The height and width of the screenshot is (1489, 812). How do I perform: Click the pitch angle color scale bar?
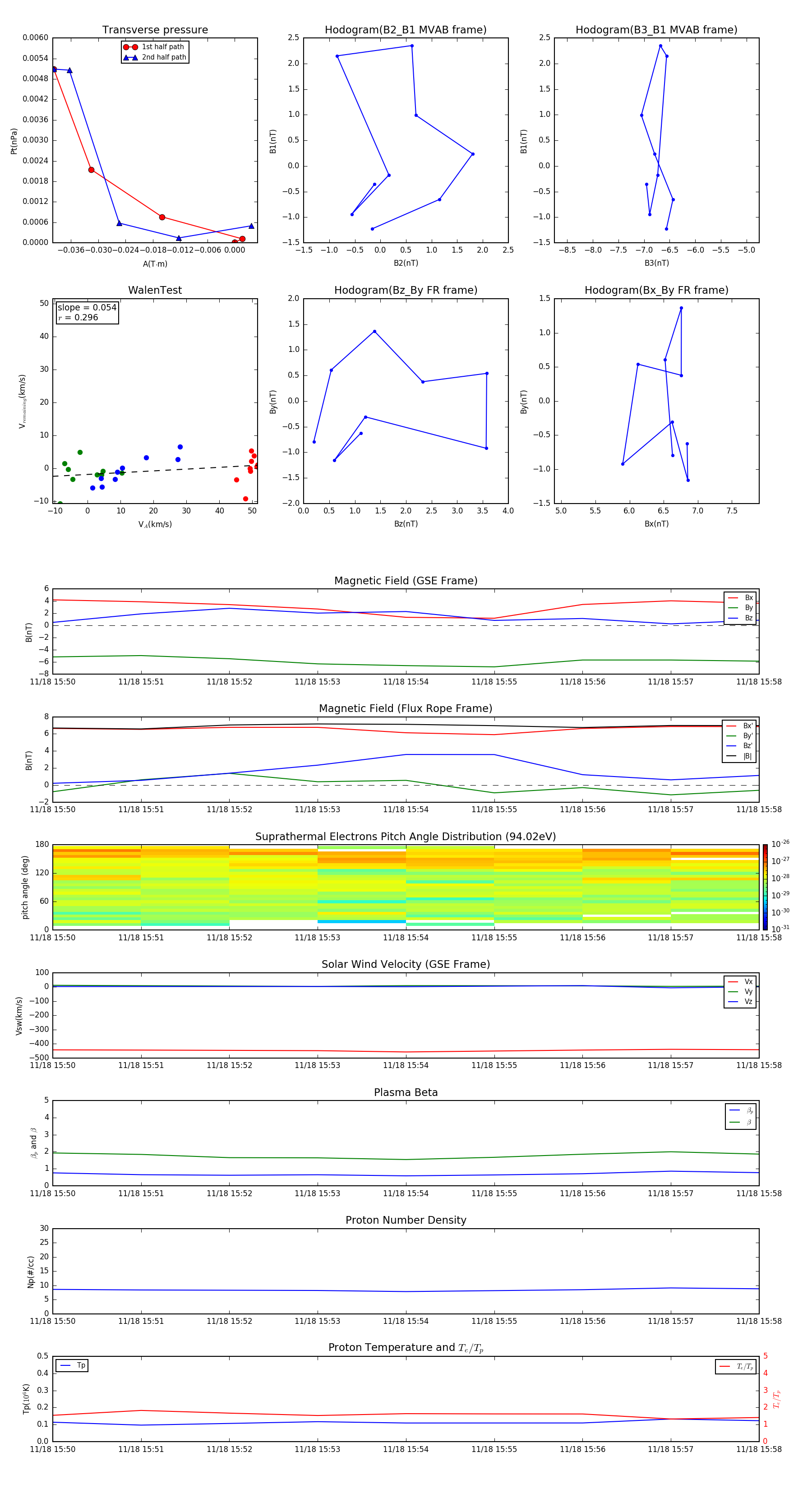tap(765, 887)
